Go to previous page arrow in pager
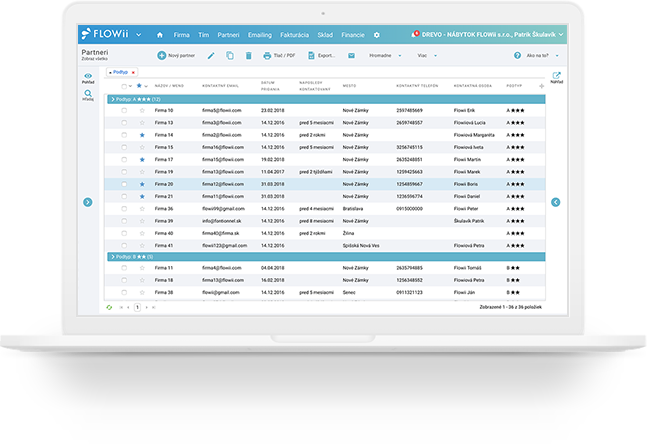The image size is (648, 444). tap(129, 307)
